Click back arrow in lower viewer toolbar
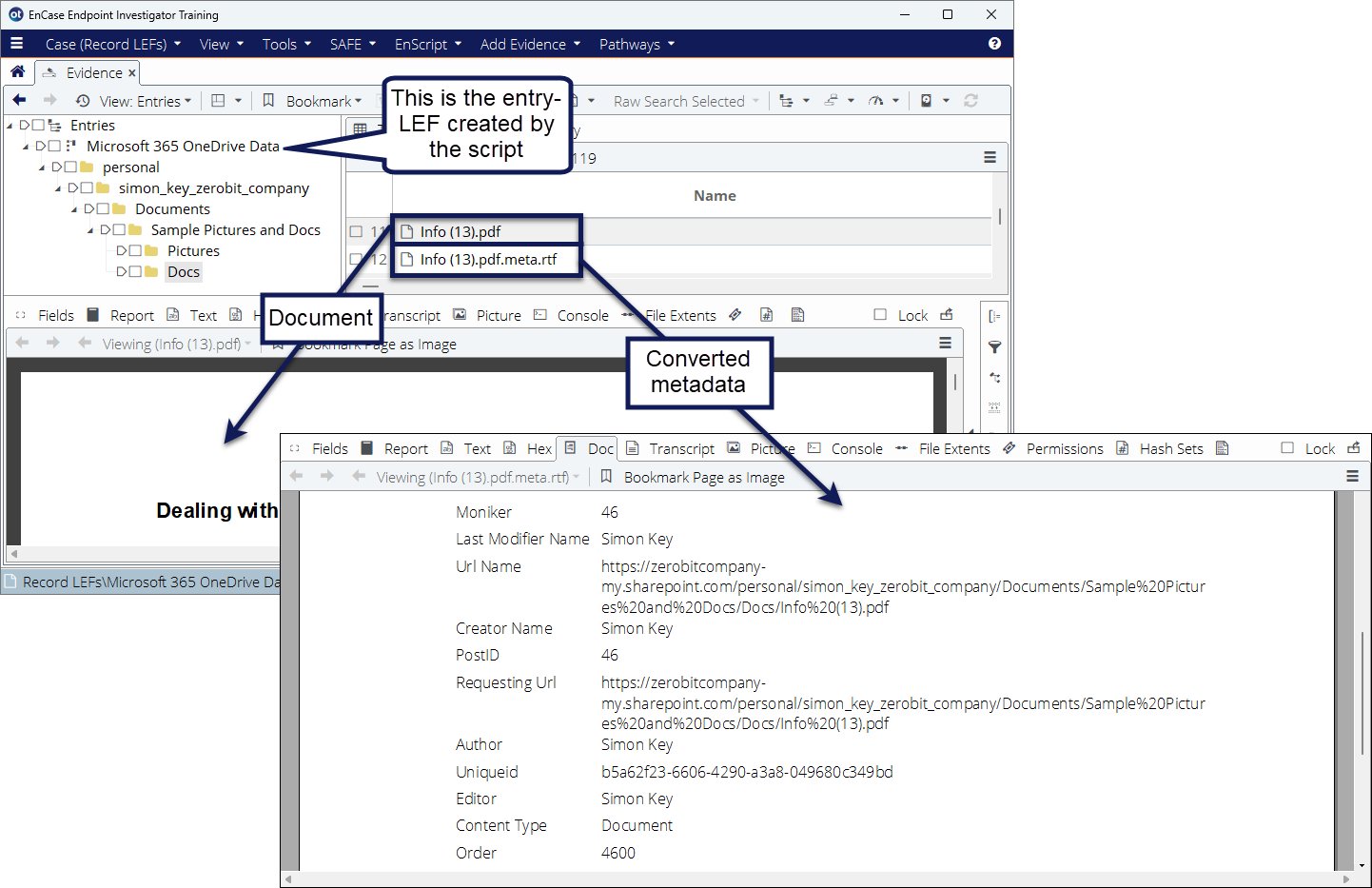 coord(296,476)
